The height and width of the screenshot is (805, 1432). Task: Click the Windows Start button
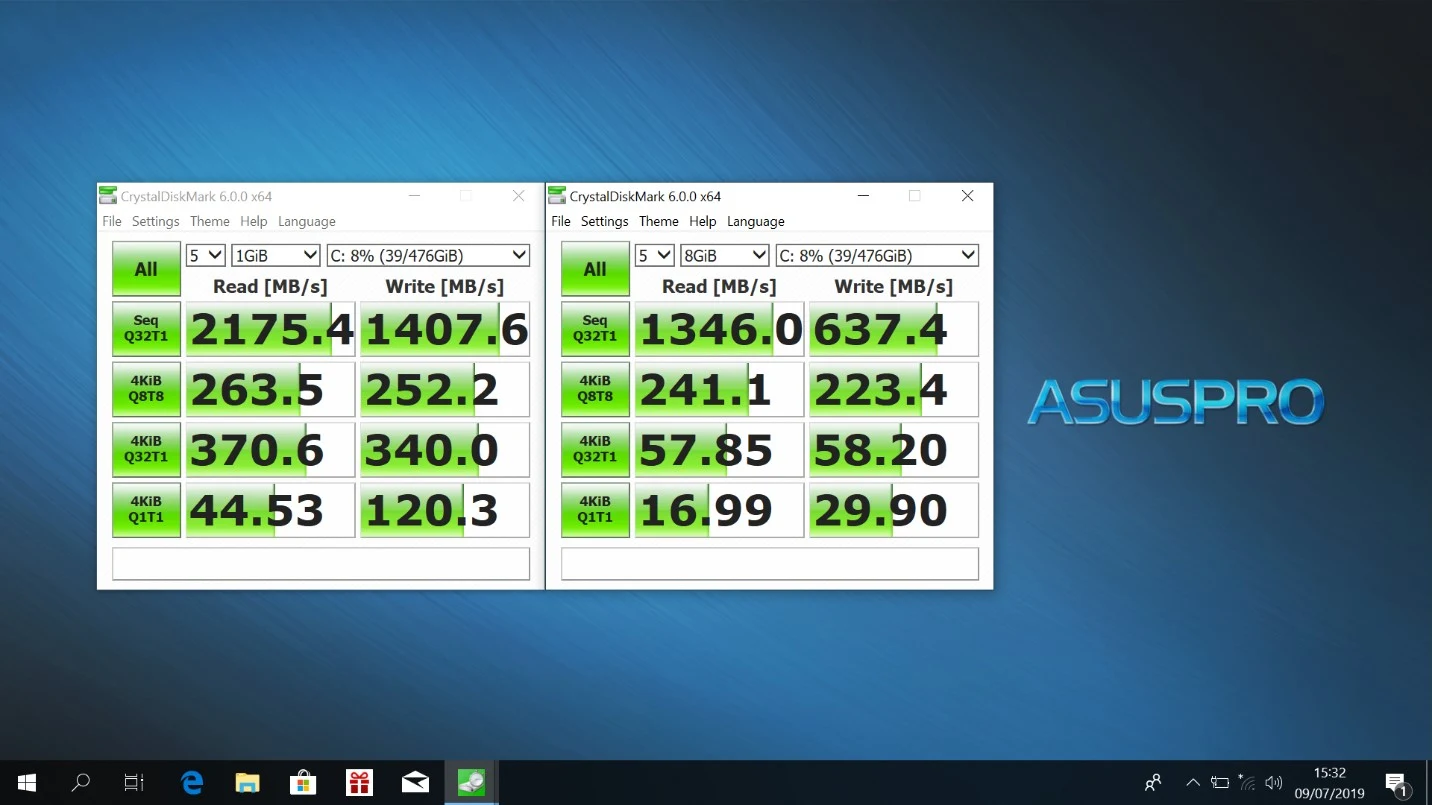(27, 782)
